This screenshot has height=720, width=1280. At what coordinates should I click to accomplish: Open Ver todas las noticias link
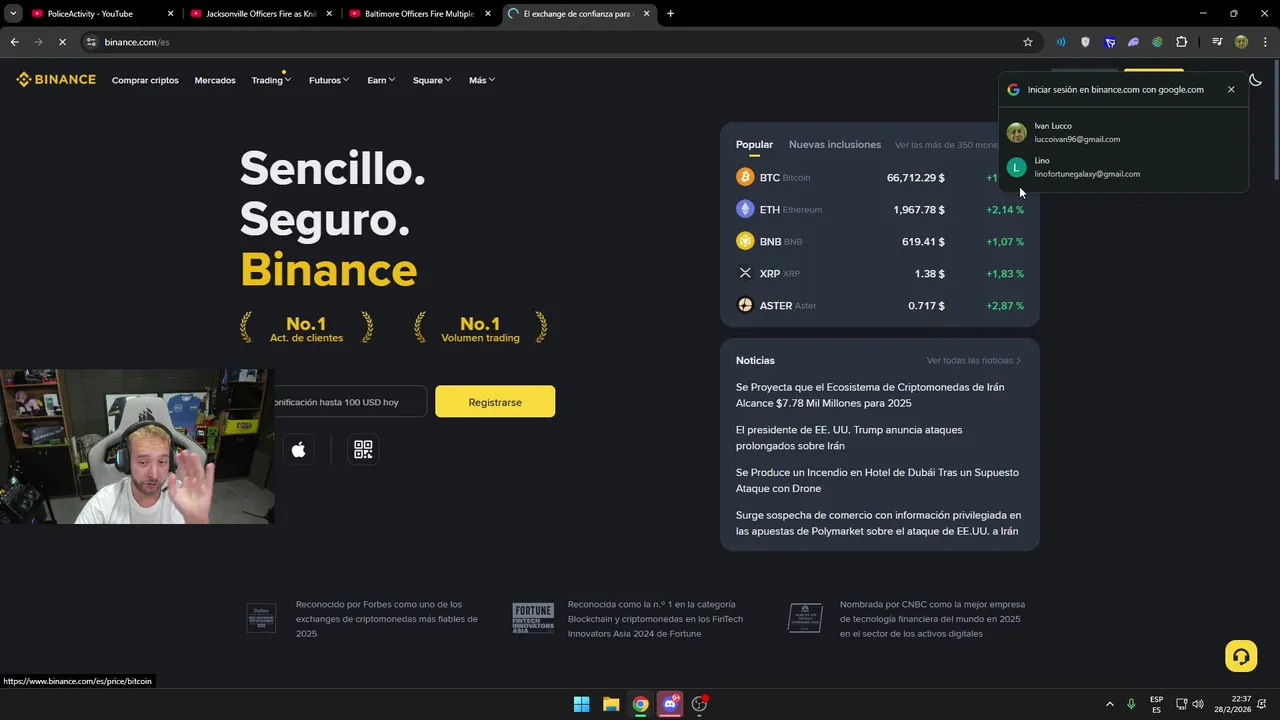pyautogui.click(x=974, y=360)
